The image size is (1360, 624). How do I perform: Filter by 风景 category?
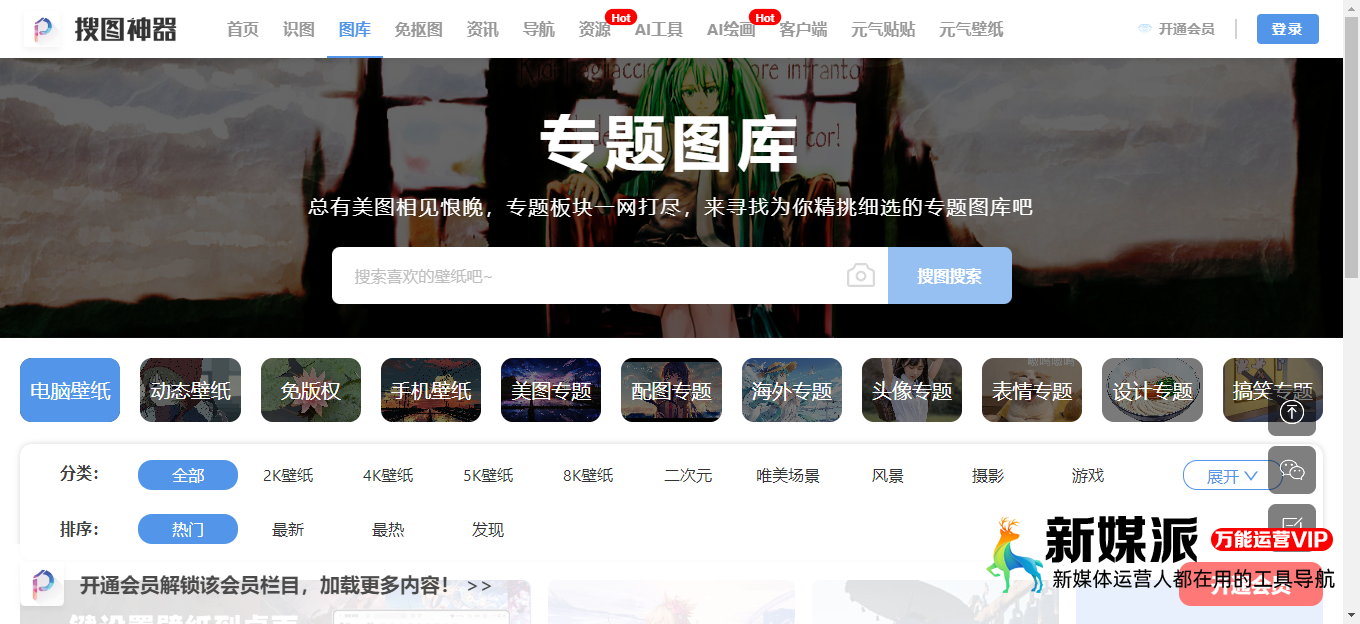888,475
